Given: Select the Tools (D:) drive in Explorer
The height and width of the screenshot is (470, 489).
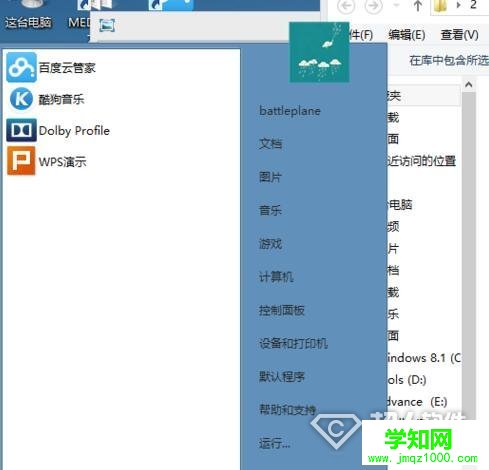Looking at the screenshot, I should click(407, 380).
